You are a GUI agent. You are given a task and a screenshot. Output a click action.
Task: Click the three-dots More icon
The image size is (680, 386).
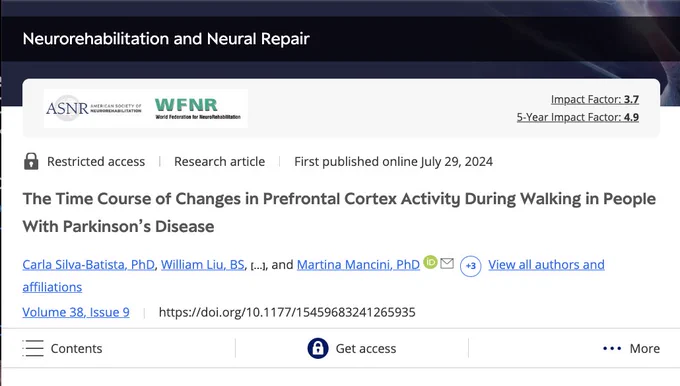[x=612, y=348]
